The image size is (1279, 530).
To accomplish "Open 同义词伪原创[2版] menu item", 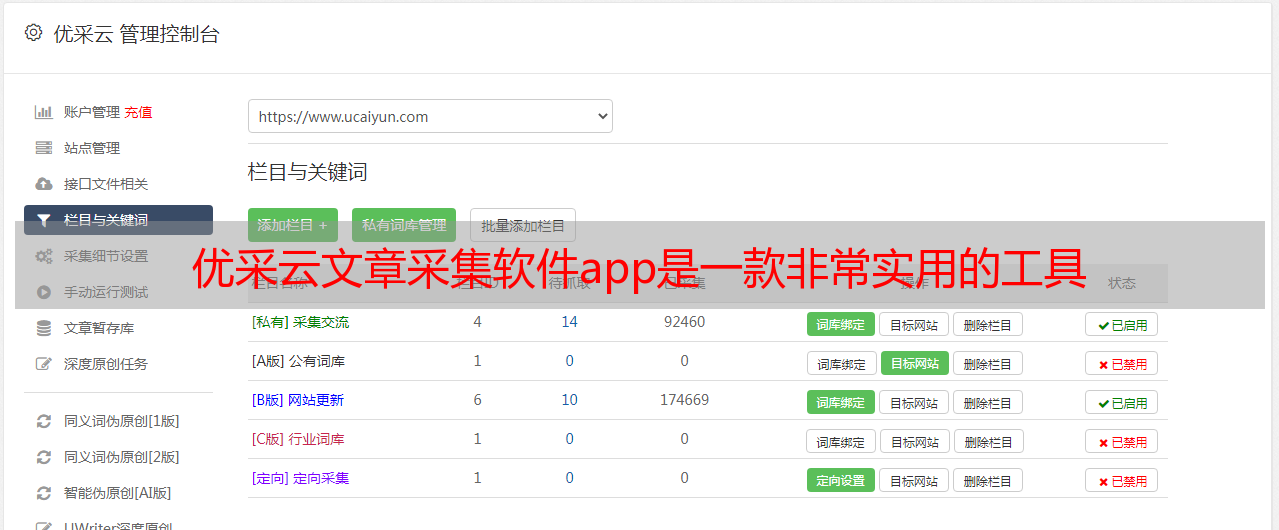I will tap(122, 457).
